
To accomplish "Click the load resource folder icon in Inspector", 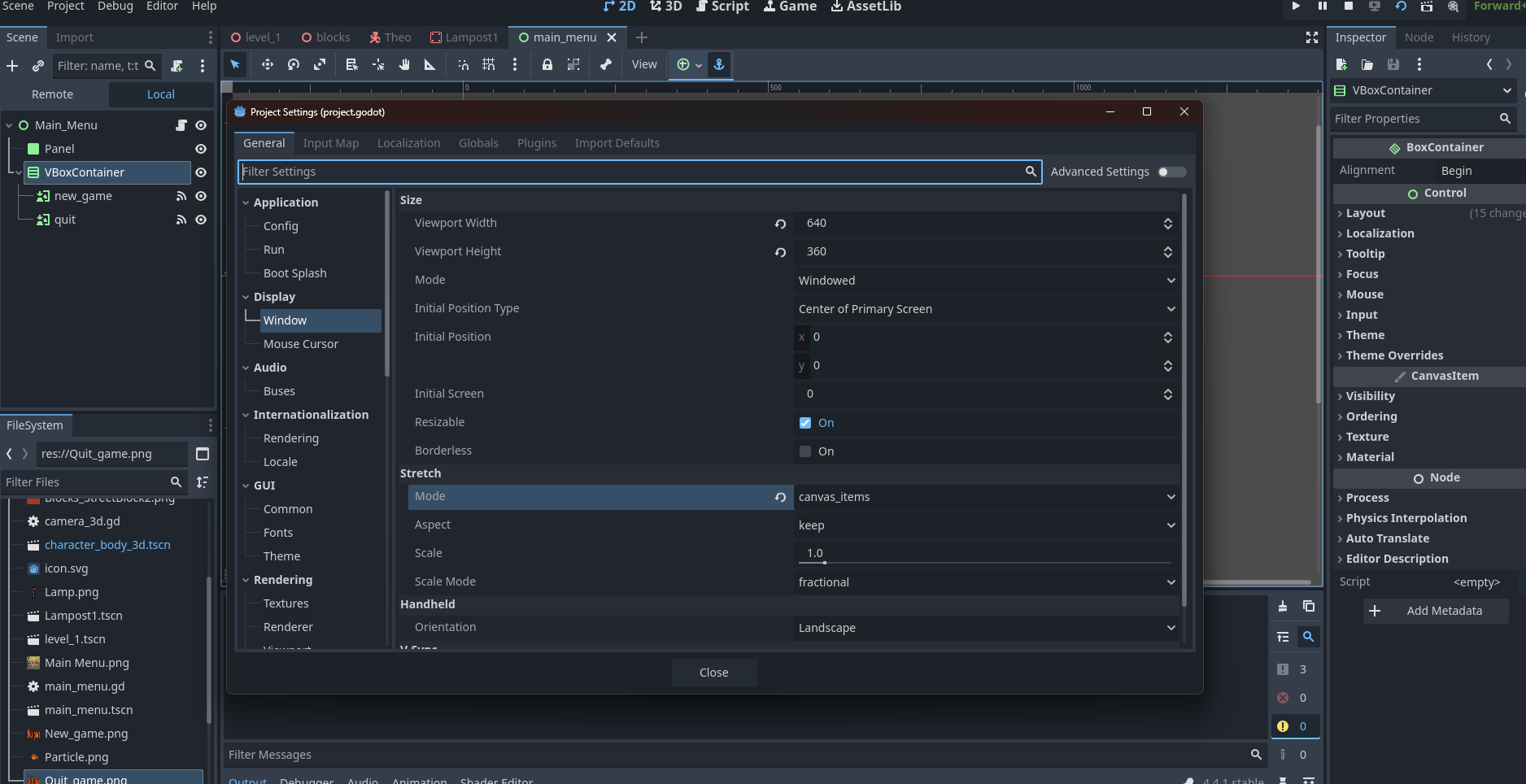I will [1367, 65].
